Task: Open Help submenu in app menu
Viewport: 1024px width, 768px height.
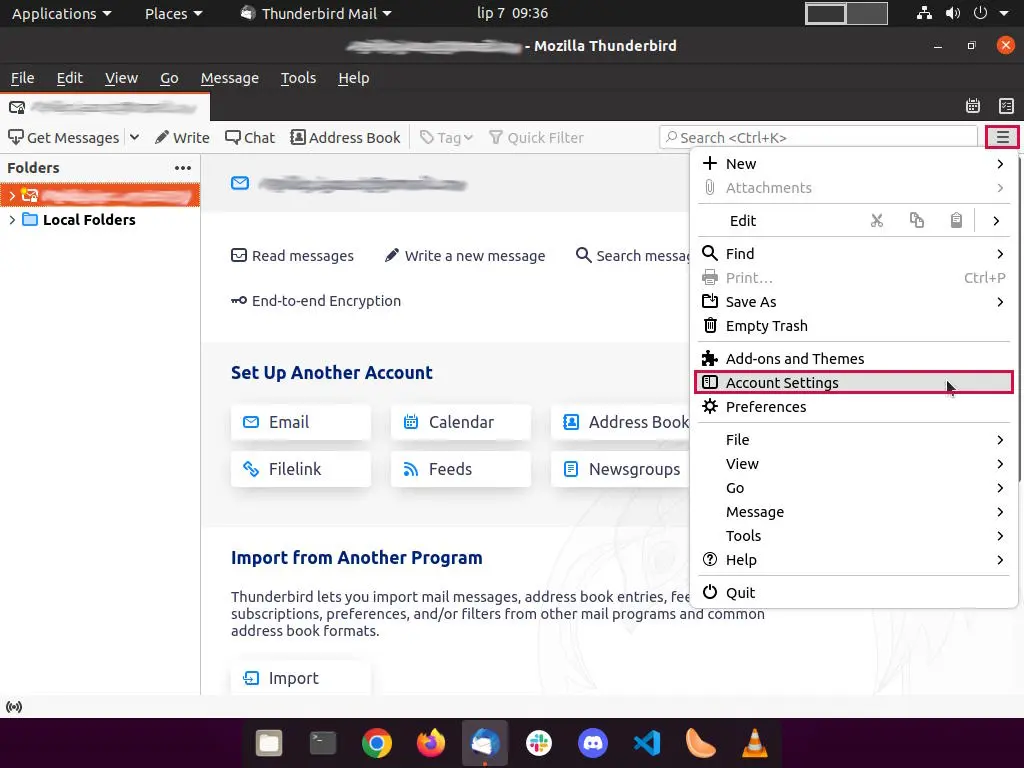Action: [854, 560]
